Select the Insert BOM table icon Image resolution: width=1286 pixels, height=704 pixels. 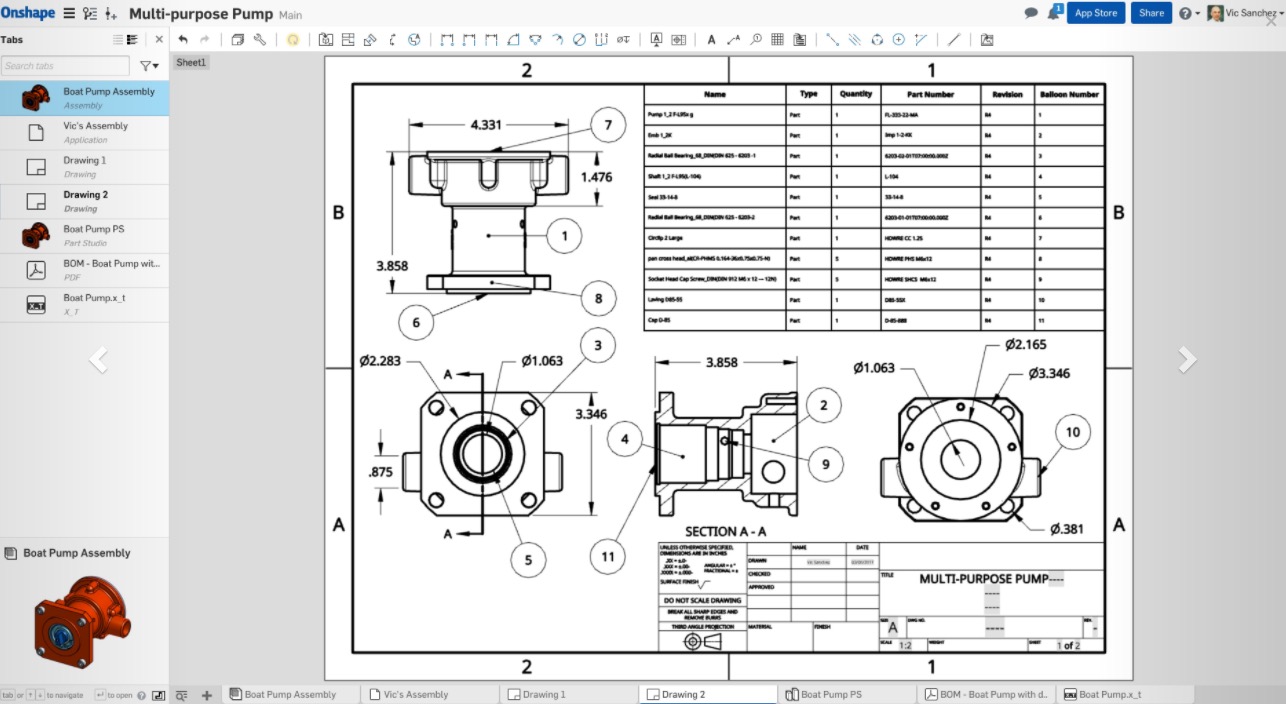(799, 40)
